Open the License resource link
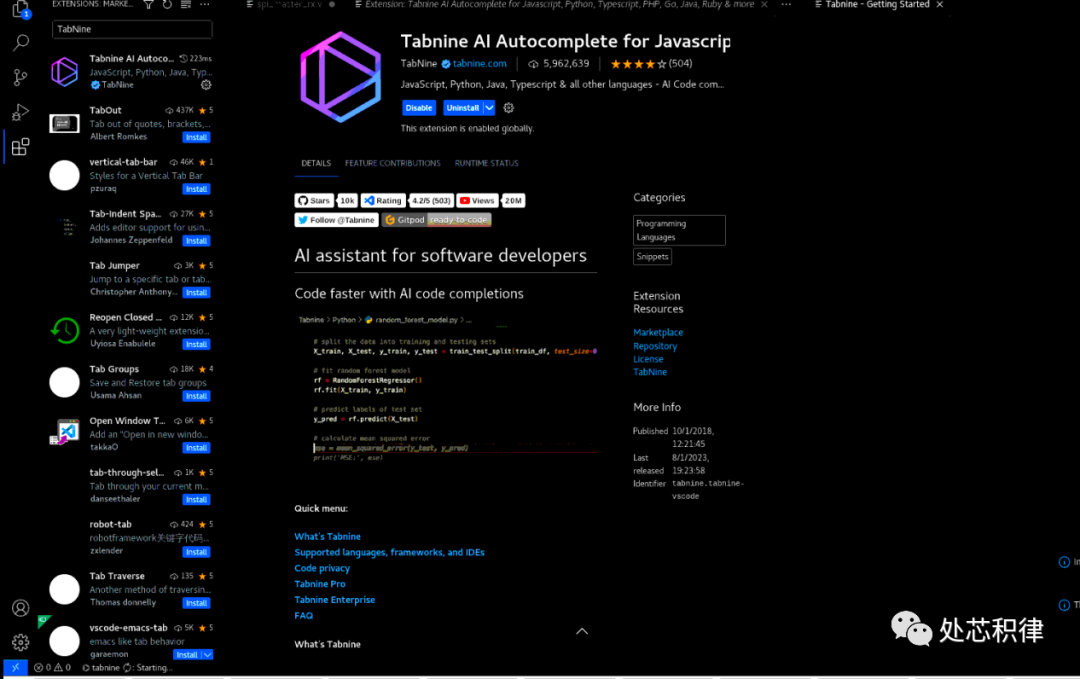Viewport: 1080px width, 679px height. coord(648,359)
